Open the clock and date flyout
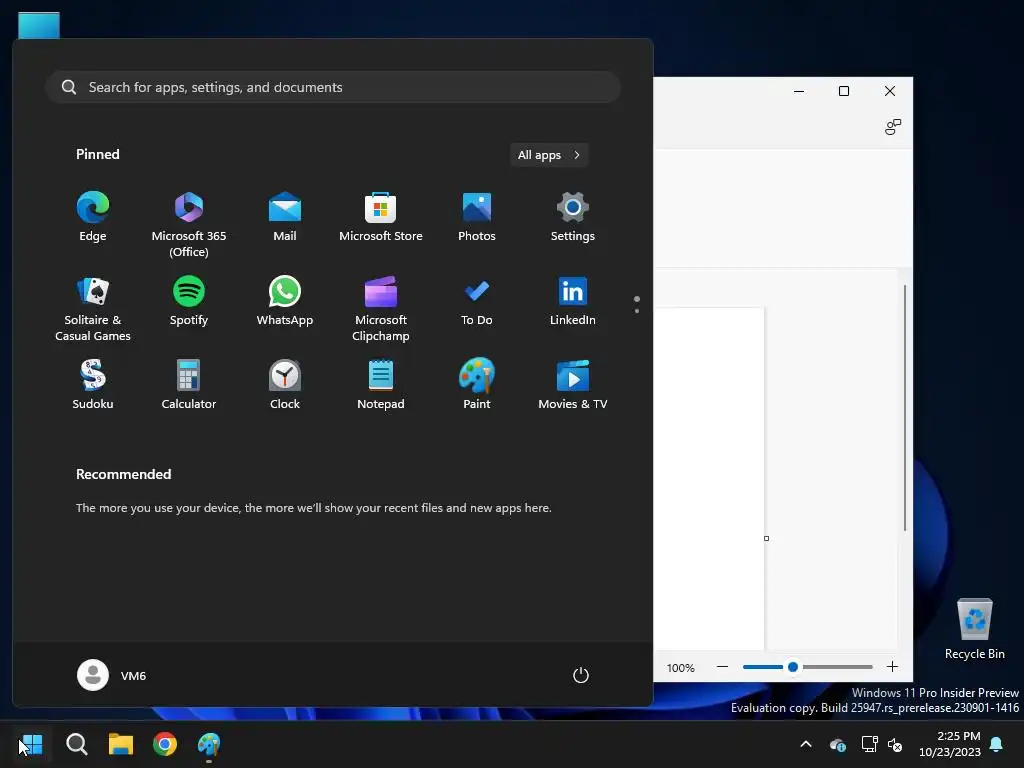This screenshot has height=768, width=1024. (950, 744)
